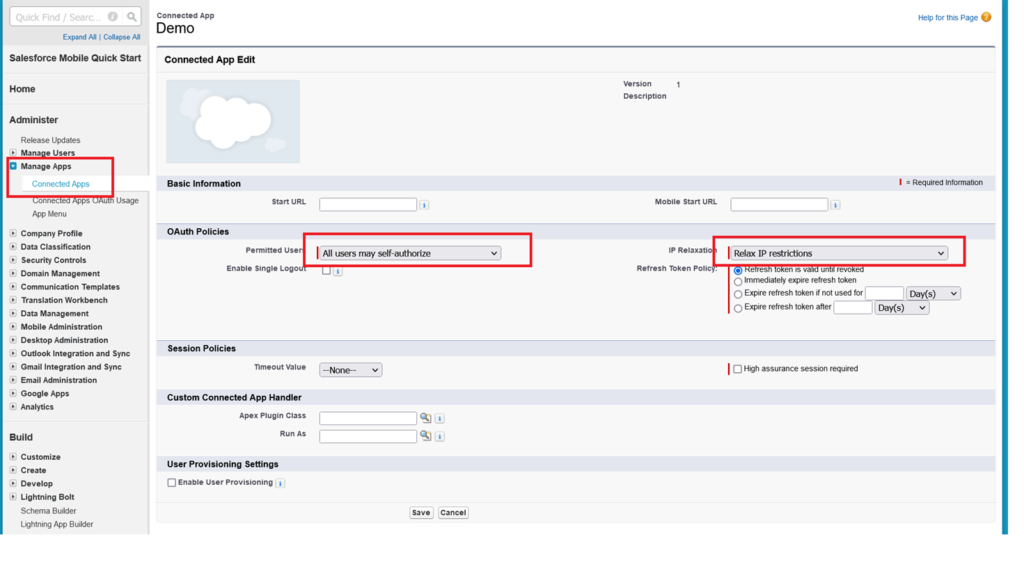
Task: Open Salesforce Mobile Quick Start
Action: pyautogui.click(x=75, y=58)
